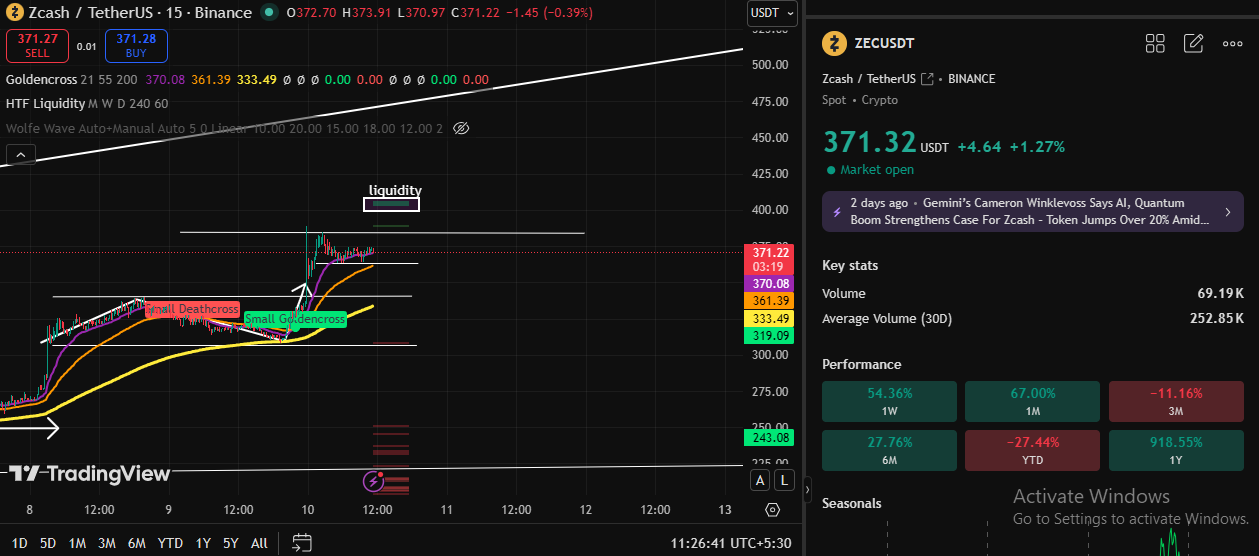1259x556 pixels.
Task: Click the Performance section heading
Action: [x=861, y=364]
